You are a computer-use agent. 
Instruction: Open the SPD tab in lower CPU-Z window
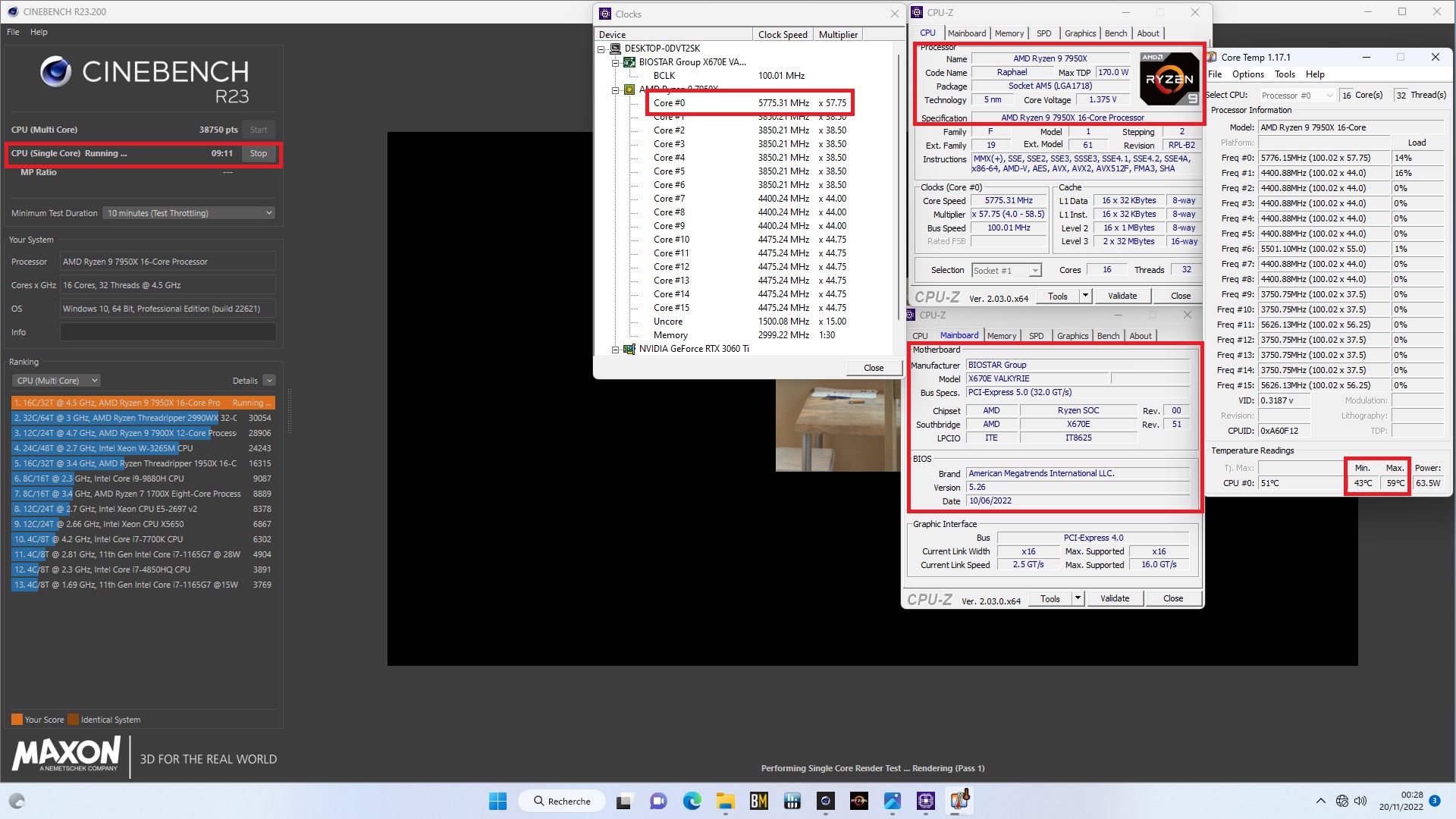point(1036,336)
